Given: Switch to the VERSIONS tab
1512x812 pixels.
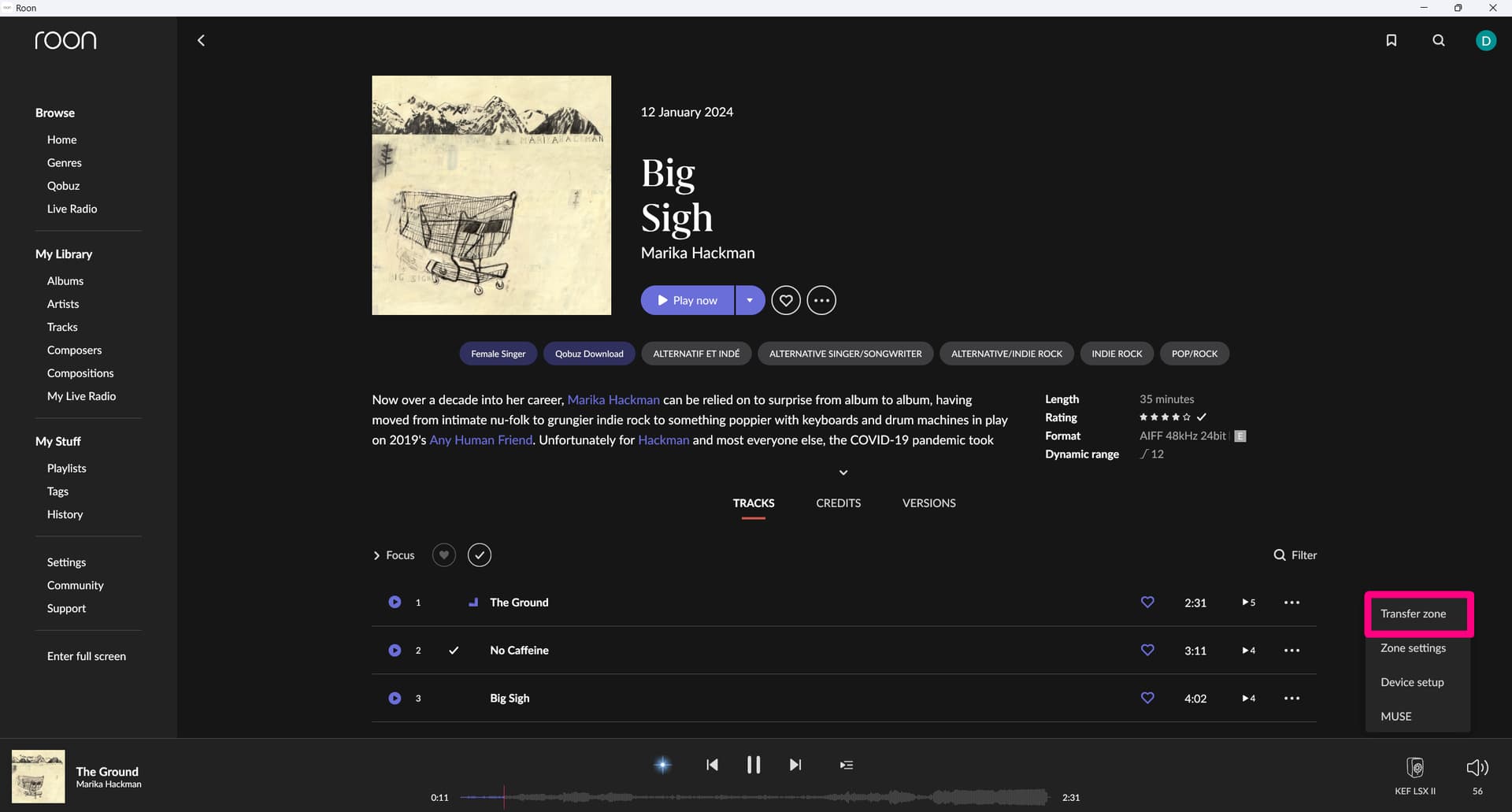Looking at the screenshot, I should (928, 503).
